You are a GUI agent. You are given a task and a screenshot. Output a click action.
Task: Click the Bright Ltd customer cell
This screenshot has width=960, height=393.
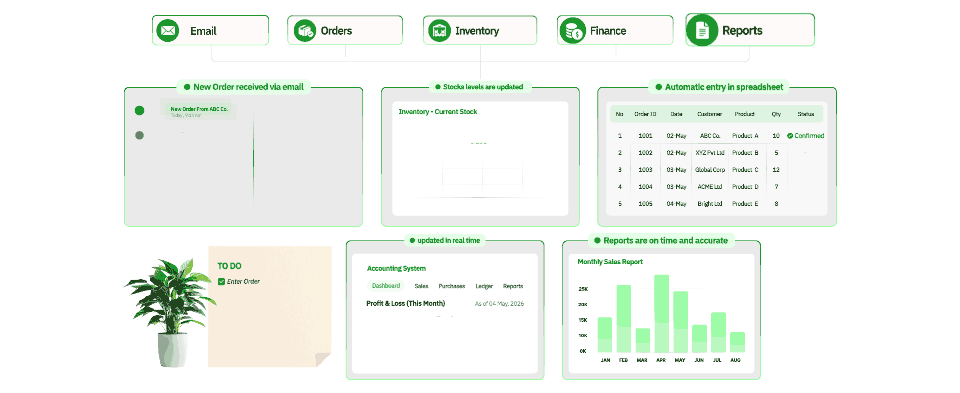710,203
